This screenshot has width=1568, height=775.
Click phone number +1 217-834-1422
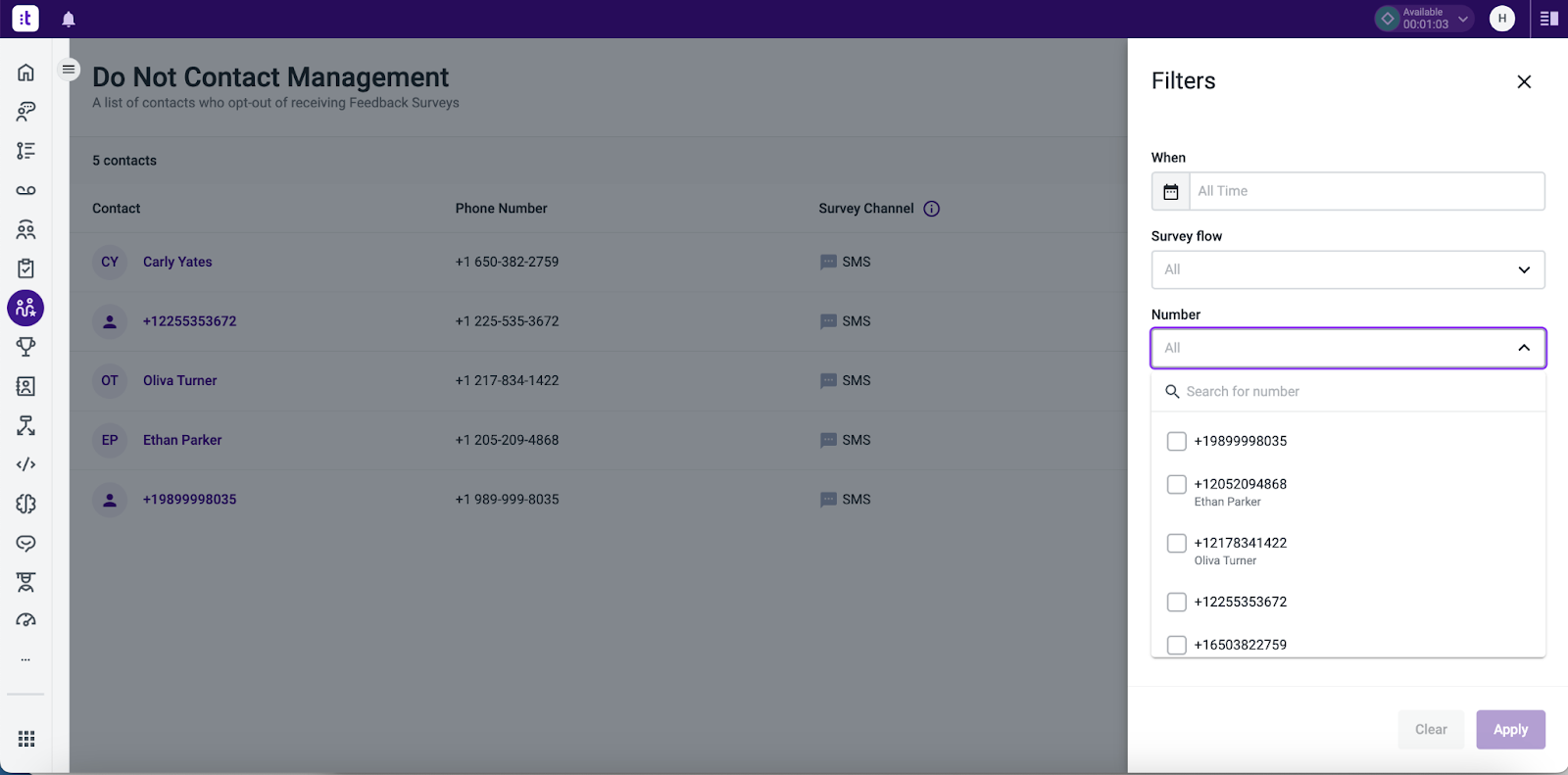(x=507, y=380)
